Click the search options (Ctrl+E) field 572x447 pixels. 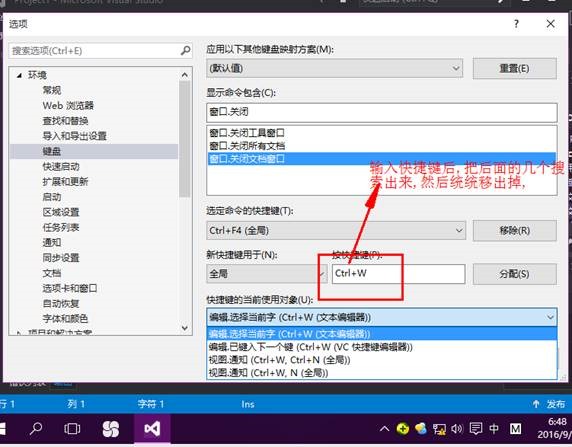(100, 50)
